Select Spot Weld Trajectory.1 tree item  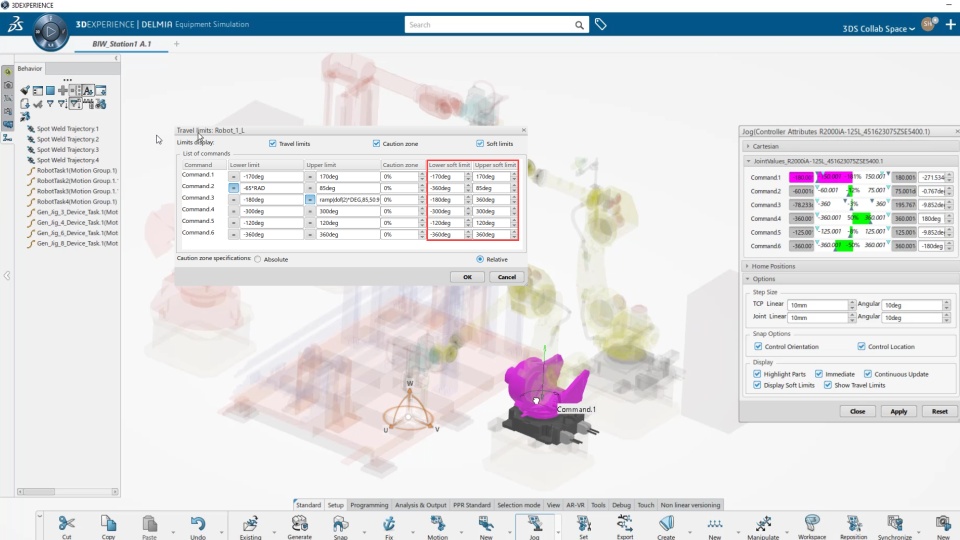tap(67, 129)
